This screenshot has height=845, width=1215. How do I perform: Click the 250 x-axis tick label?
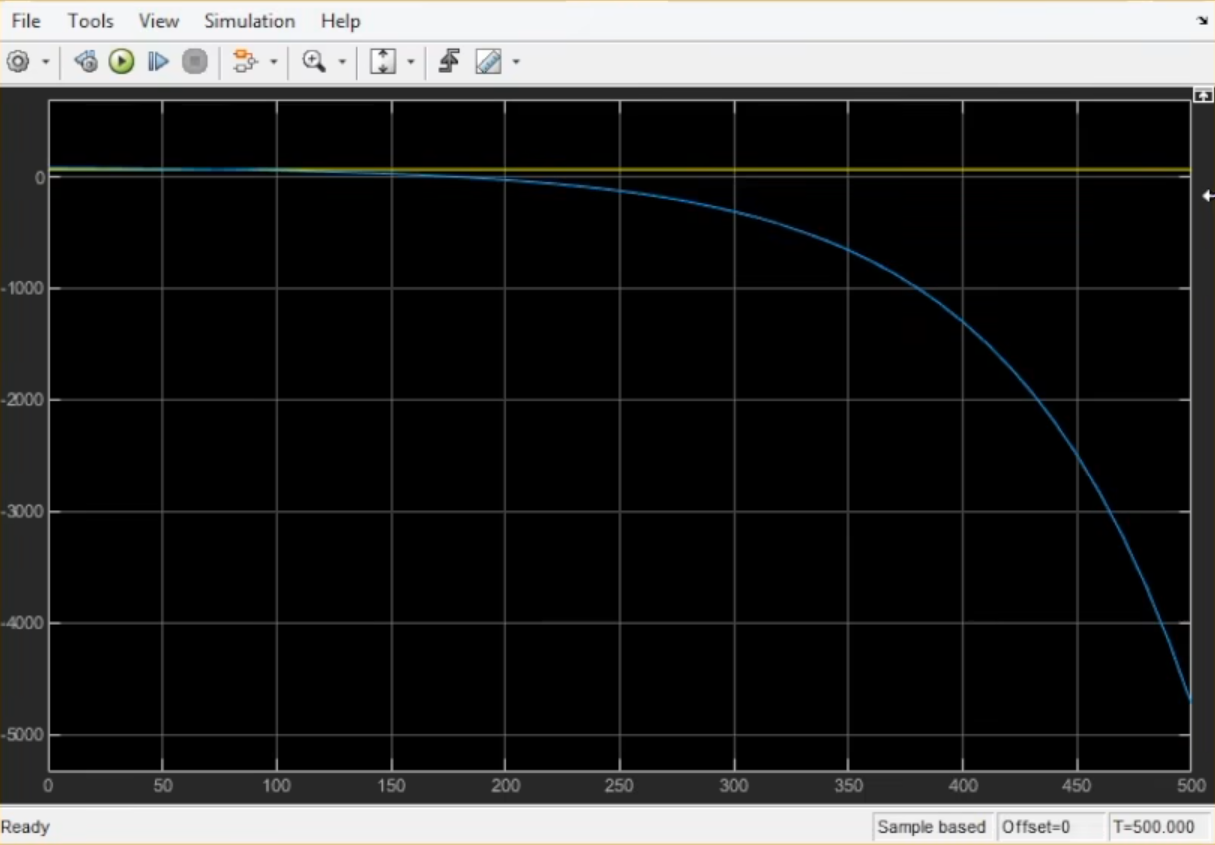(620, 786)
